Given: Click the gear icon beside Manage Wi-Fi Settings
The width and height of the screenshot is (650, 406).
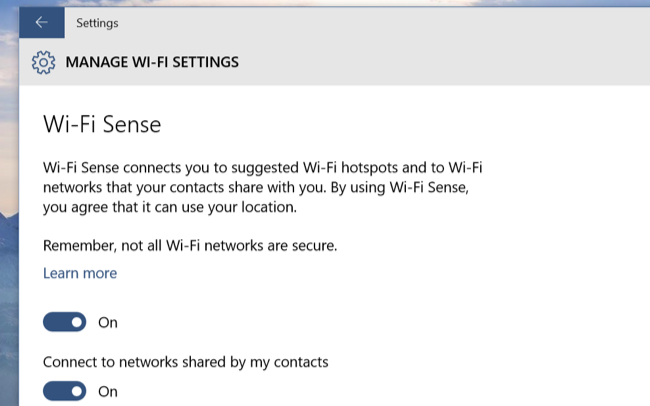Looking at the screenshot, I should (43, 63).
